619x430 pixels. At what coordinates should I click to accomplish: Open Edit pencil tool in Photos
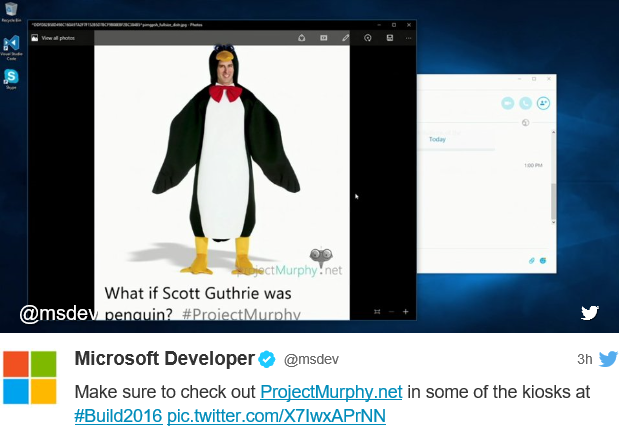coord(345,38)
